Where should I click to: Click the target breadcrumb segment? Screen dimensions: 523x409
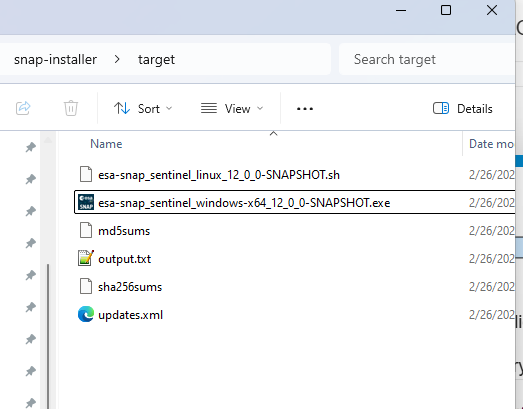coord(156,60)
